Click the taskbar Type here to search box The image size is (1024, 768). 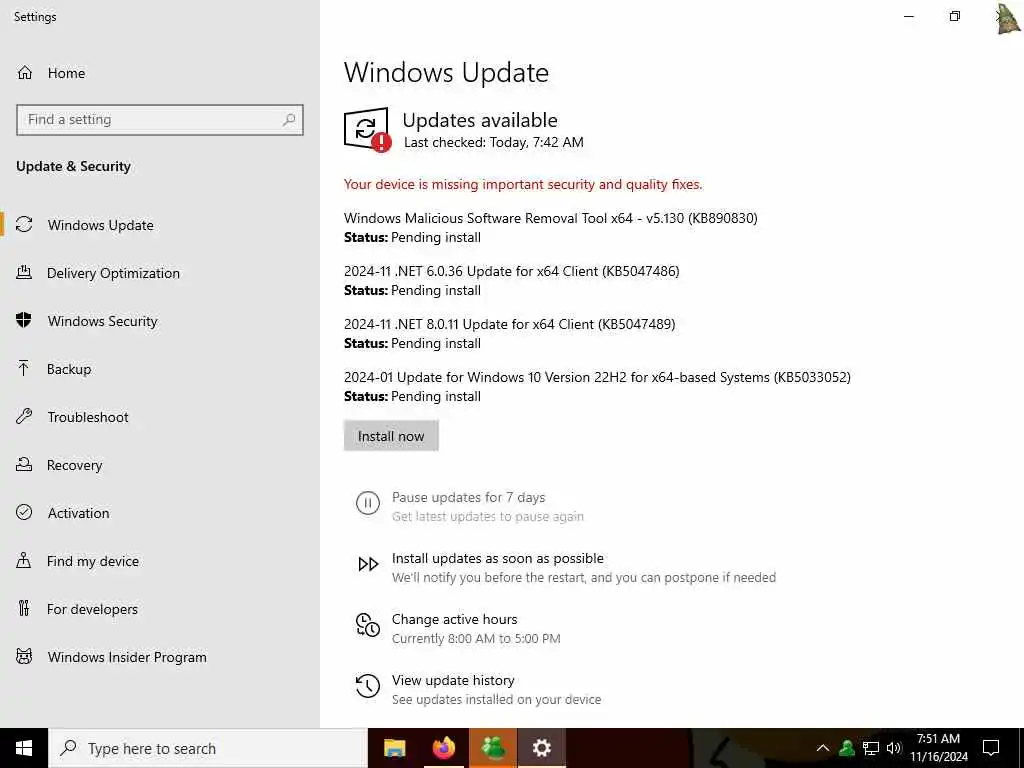208,748
